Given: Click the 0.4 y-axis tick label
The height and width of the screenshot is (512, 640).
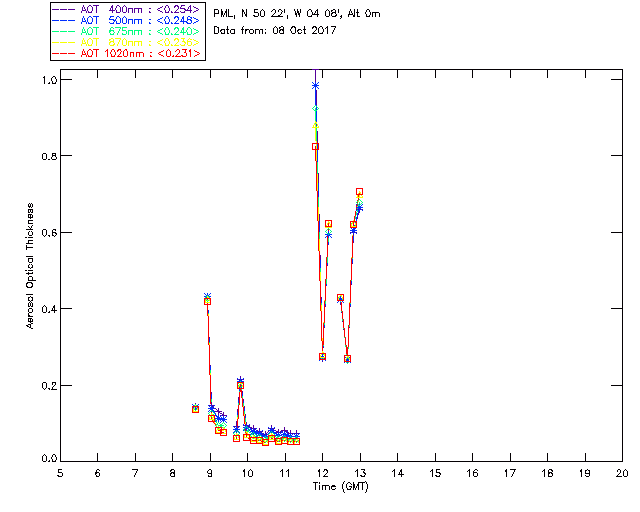Looking at the screenshot, I should pos(49,309).
